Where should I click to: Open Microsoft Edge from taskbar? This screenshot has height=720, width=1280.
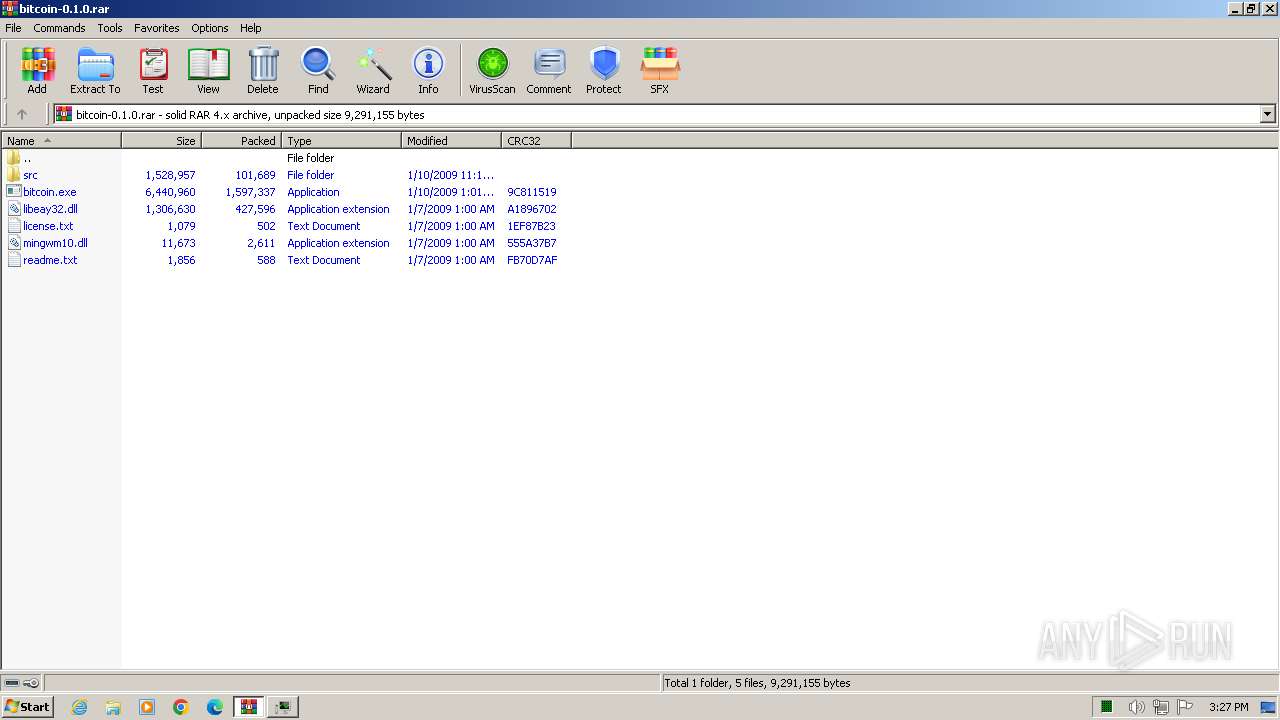coord(215,707)
